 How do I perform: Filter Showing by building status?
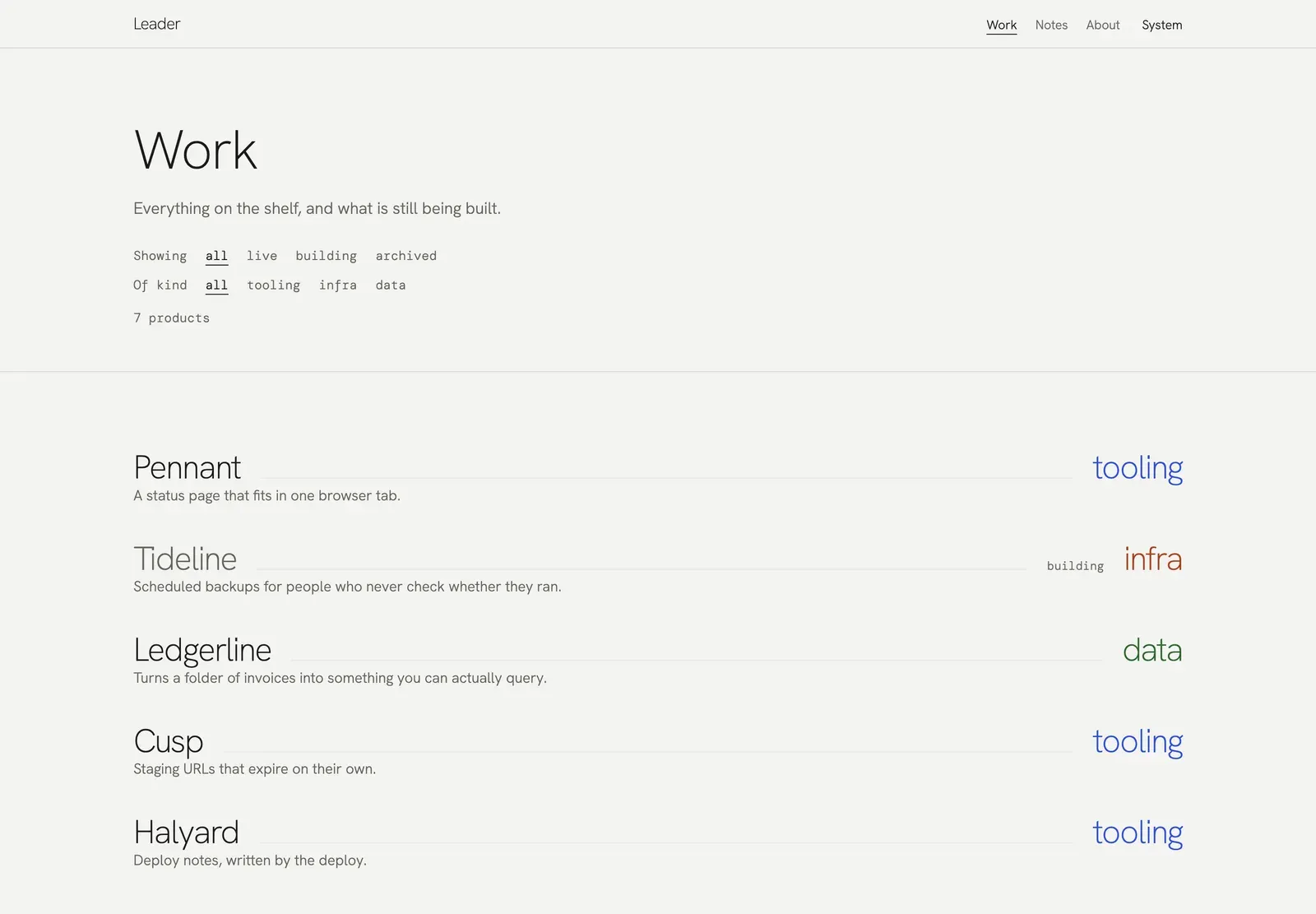point(327,256)
